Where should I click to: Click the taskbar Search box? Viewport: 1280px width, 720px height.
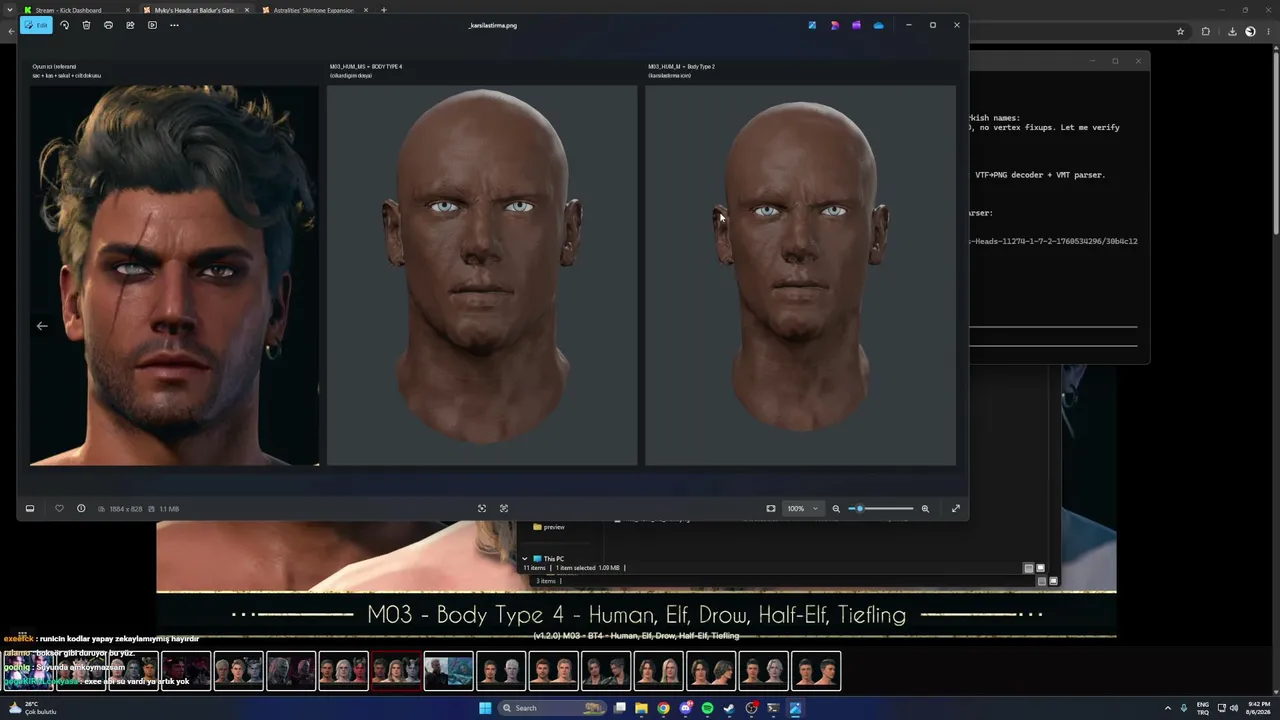coord(553,708)
